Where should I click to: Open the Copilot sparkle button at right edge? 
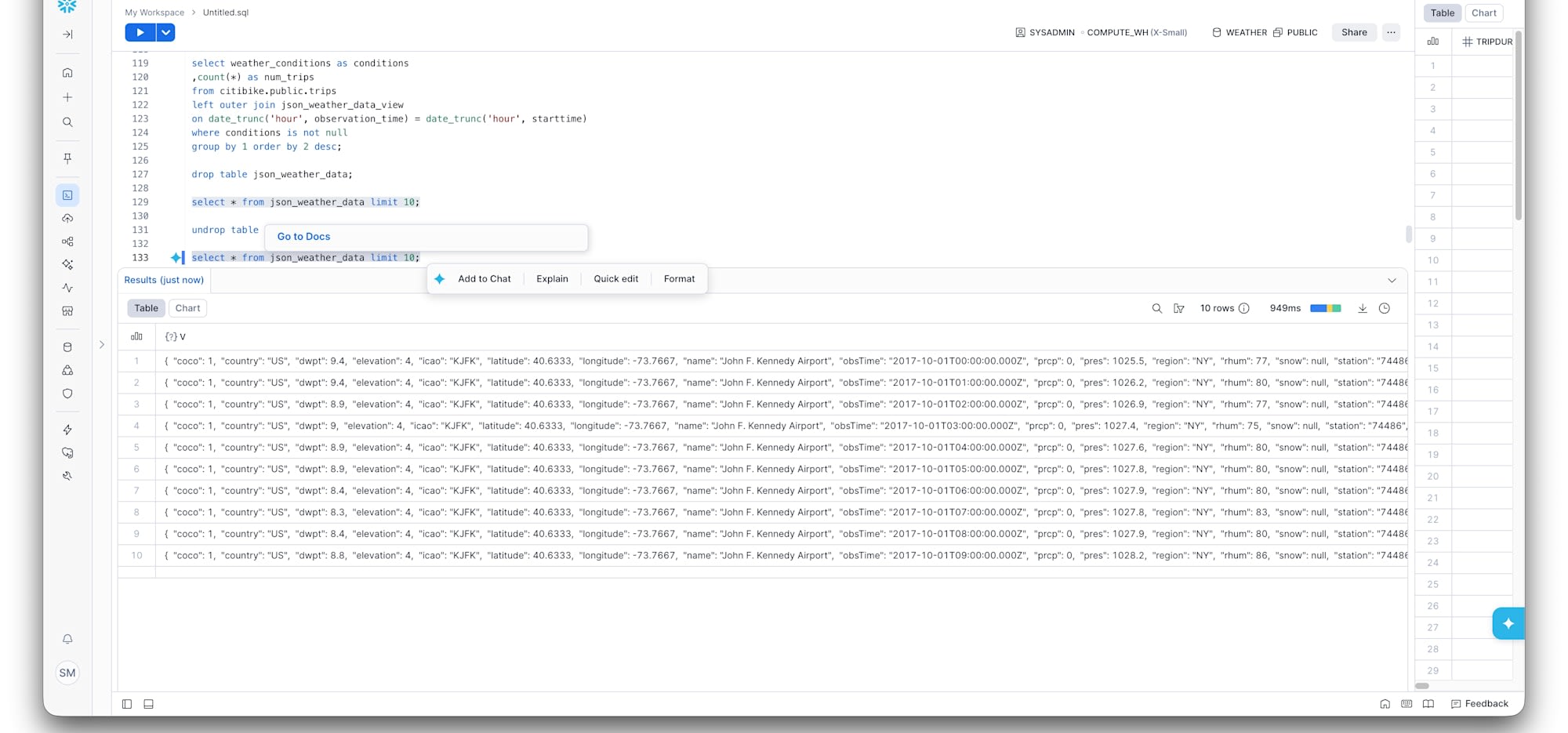(x=1508, y=623)
